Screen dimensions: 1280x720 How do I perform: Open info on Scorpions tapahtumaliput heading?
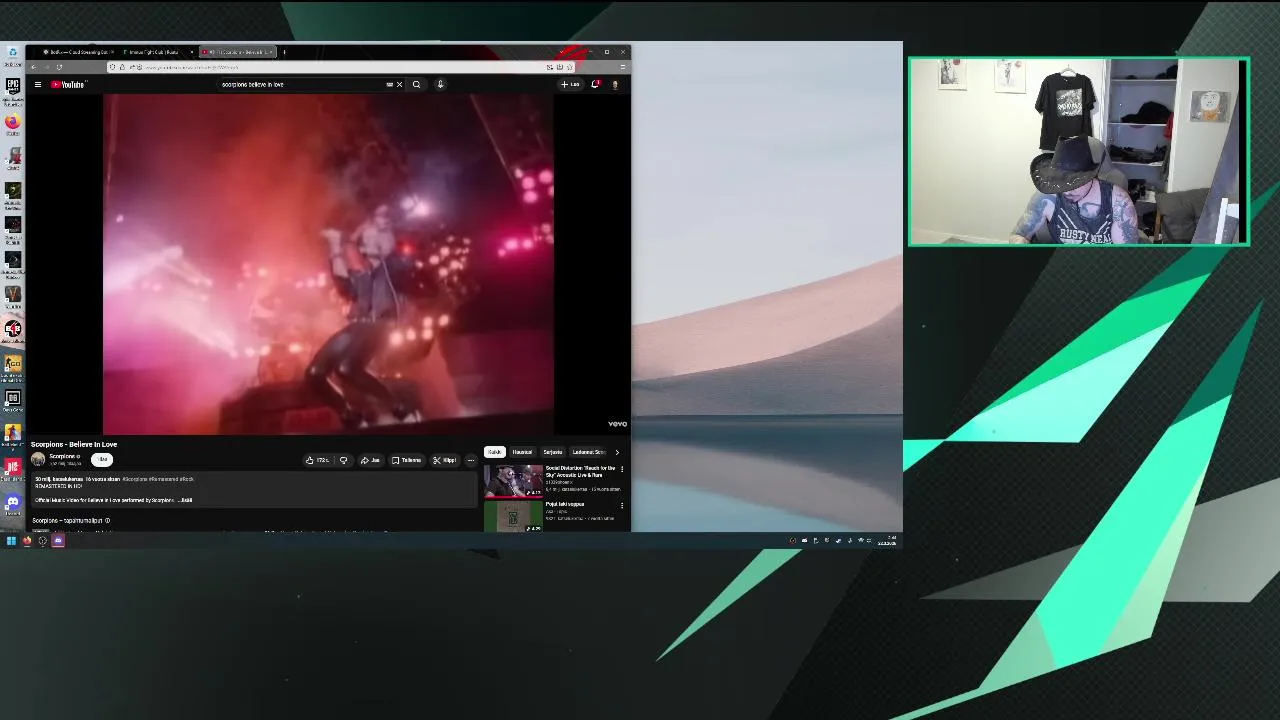click(107, 521)
